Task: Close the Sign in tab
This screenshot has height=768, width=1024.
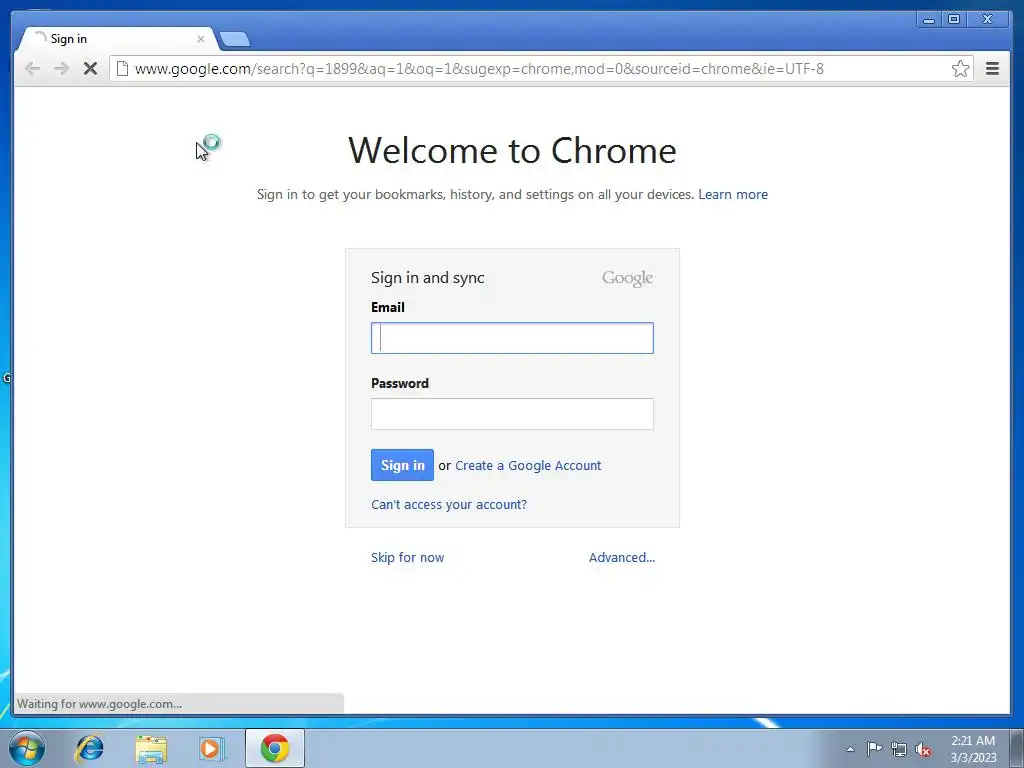Action: tap(200, 39)
